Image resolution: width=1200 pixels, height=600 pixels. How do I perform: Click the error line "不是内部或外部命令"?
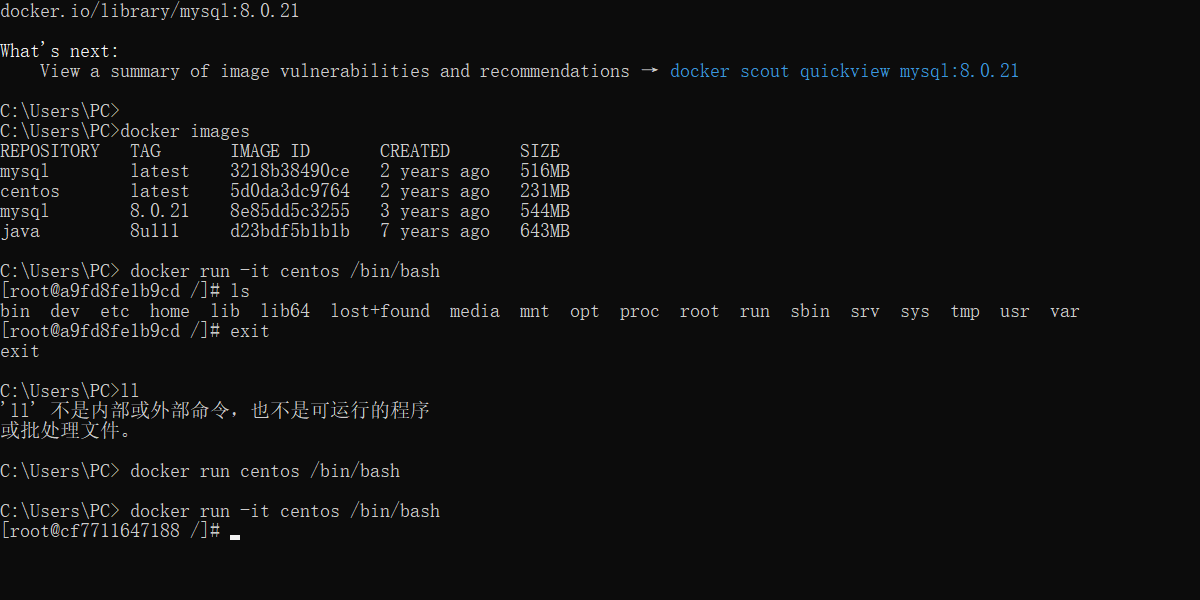140,411
